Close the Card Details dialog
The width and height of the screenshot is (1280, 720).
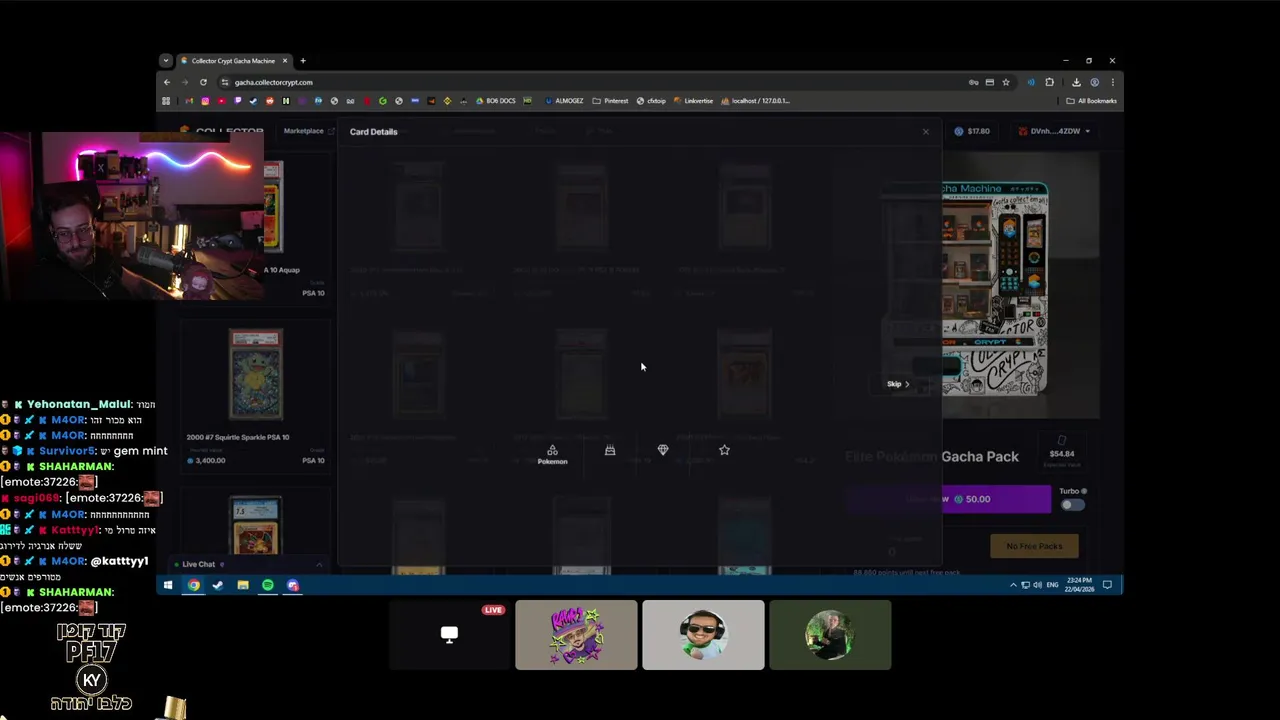925,132
